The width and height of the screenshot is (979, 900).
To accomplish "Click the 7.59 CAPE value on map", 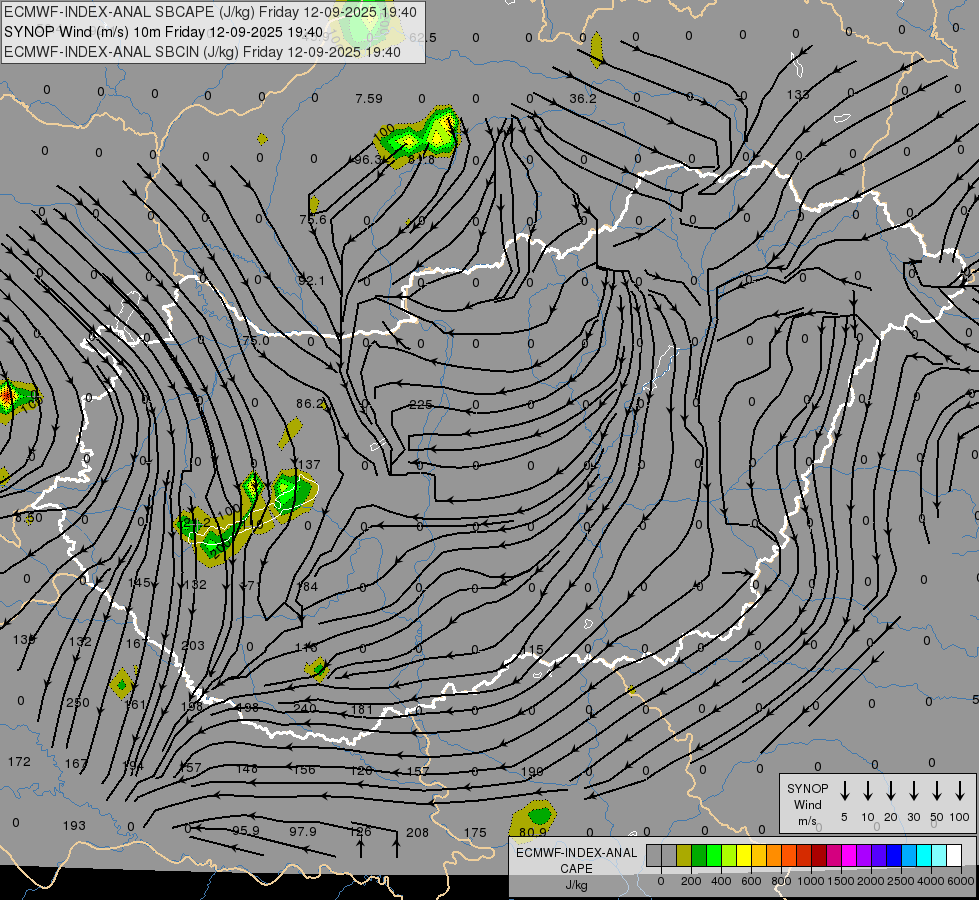I will [x=368, y=99].
